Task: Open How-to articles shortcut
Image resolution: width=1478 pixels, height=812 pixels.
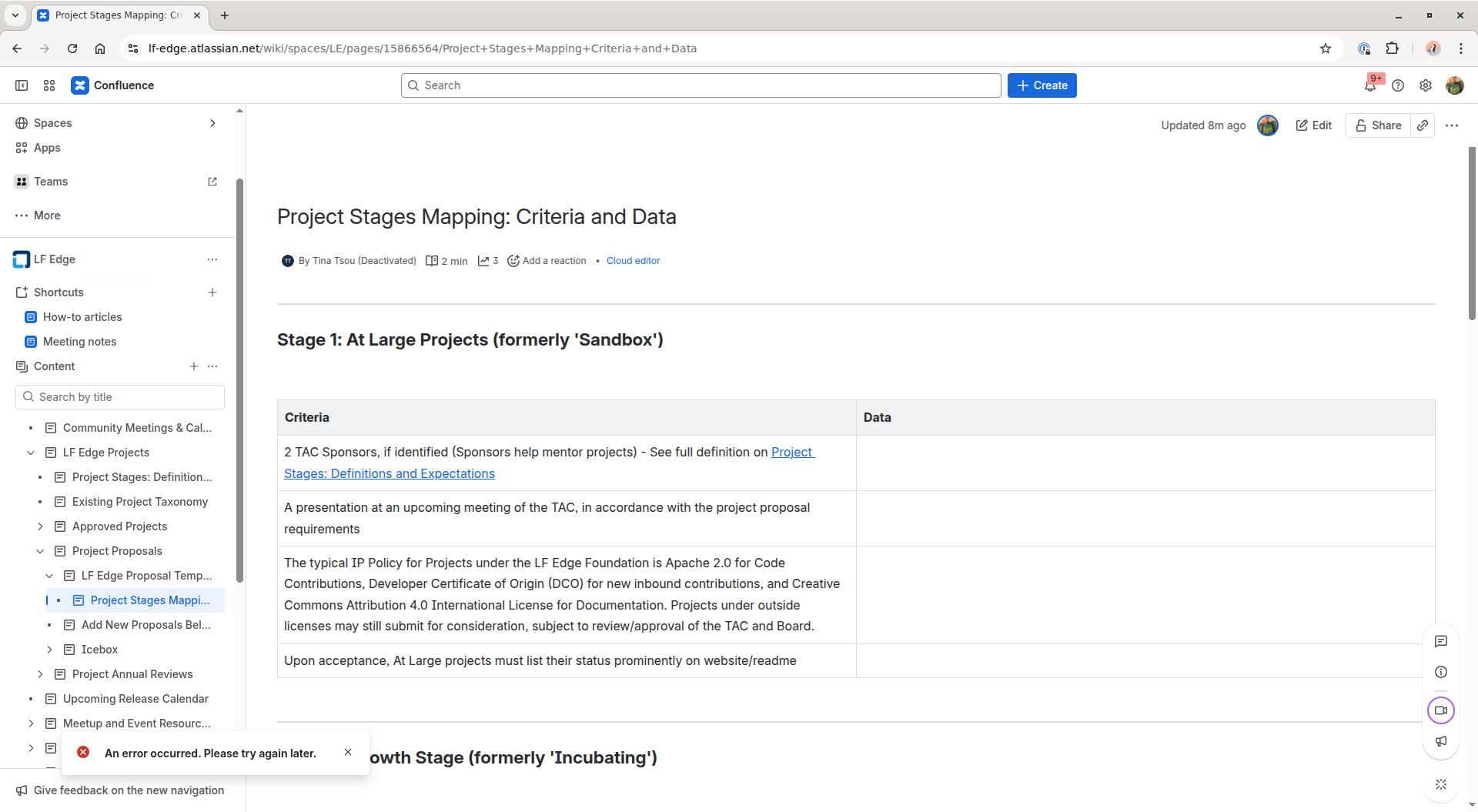Action: [82, 317]
